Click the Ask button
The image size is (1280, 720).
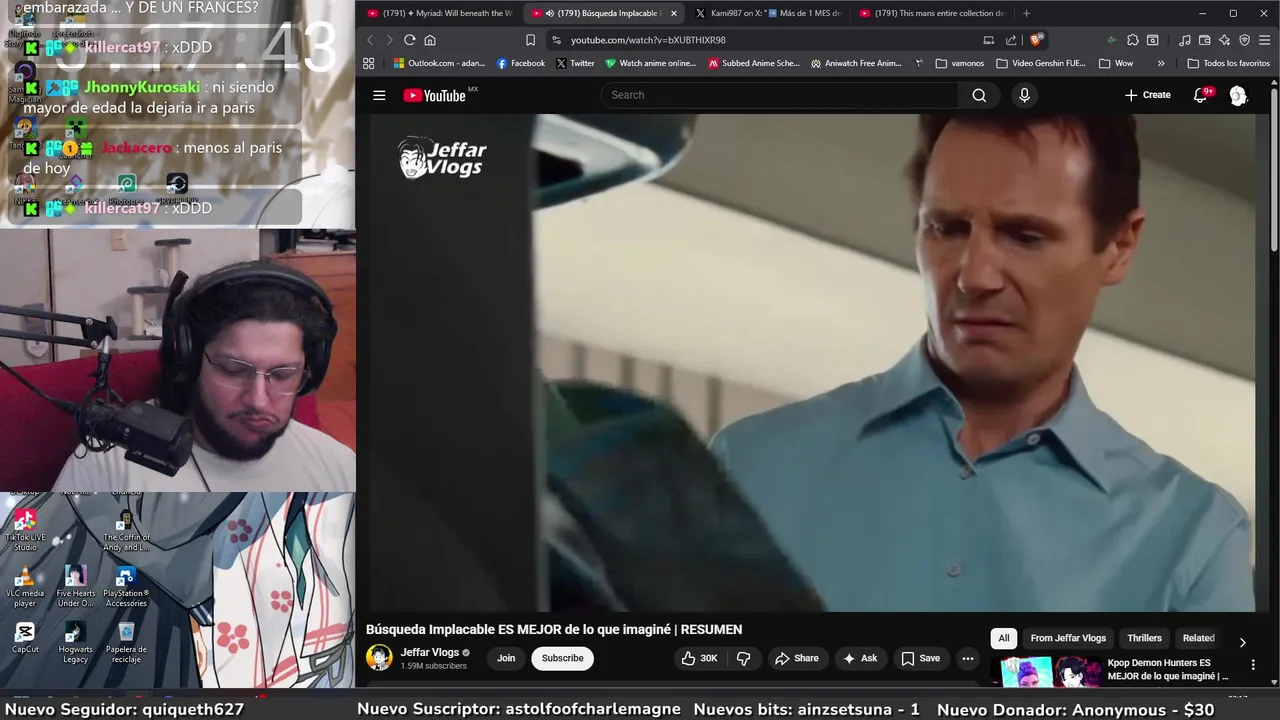click(859, 658)
